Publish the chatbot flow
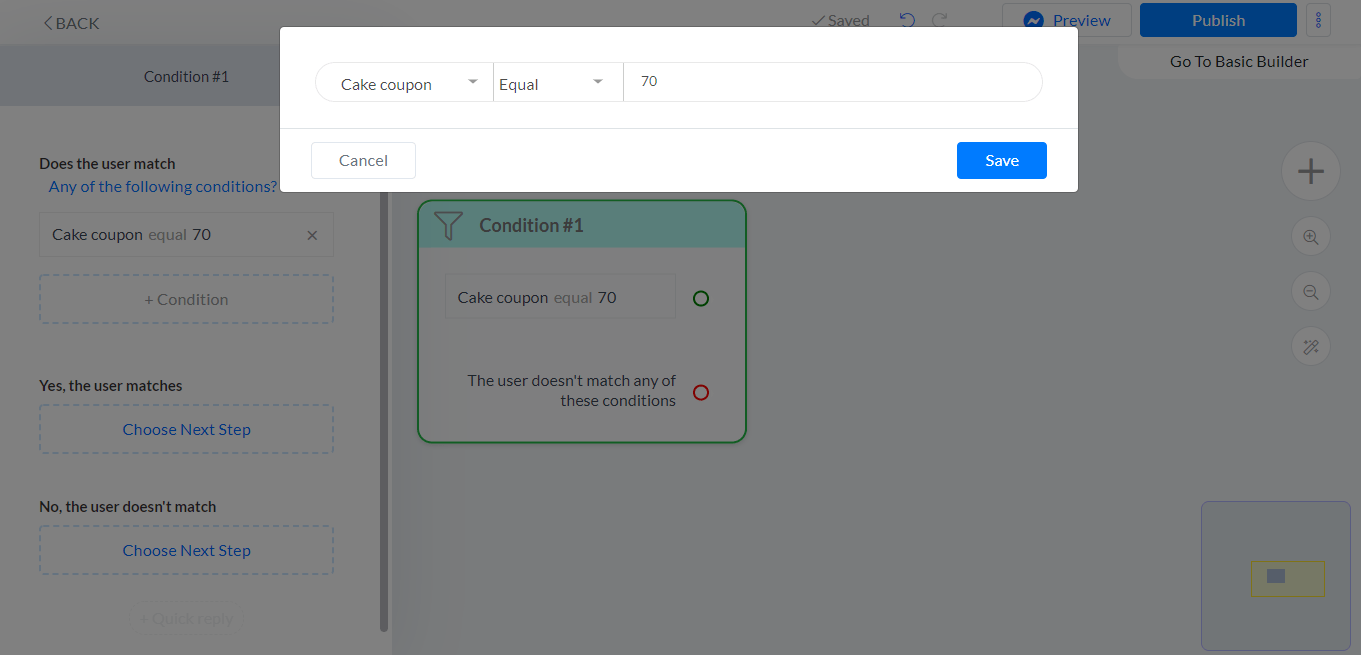Viewport: 1361px width, 655px height. coord(1218,19)
